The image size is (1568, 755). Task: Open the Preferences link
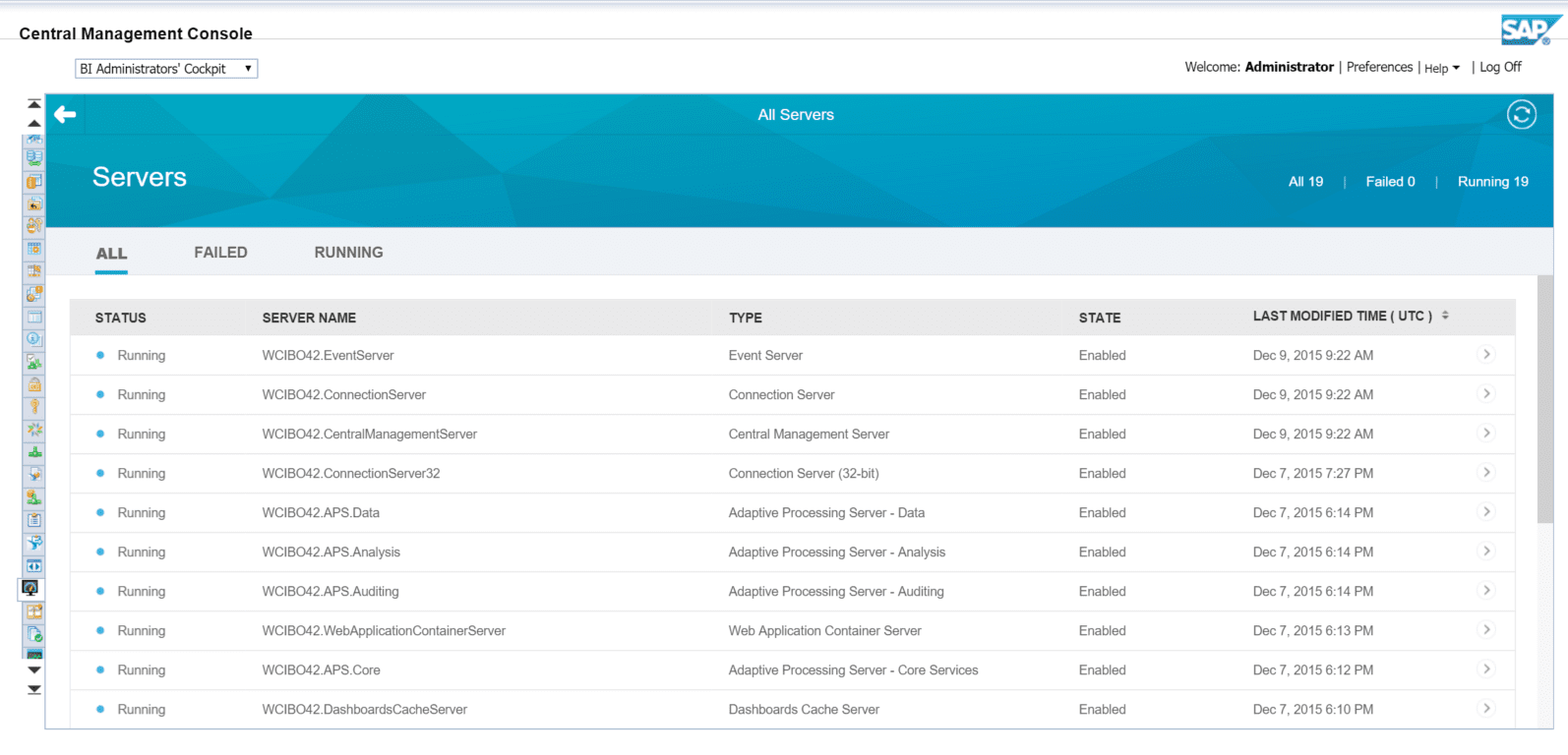click(x=1379, y=67)
